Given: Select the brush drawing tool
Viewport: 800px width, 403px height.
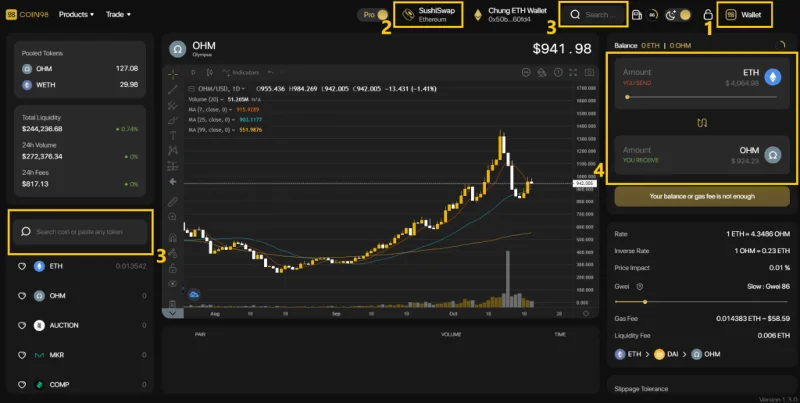Looking at the screenshot, I should 173,120.
